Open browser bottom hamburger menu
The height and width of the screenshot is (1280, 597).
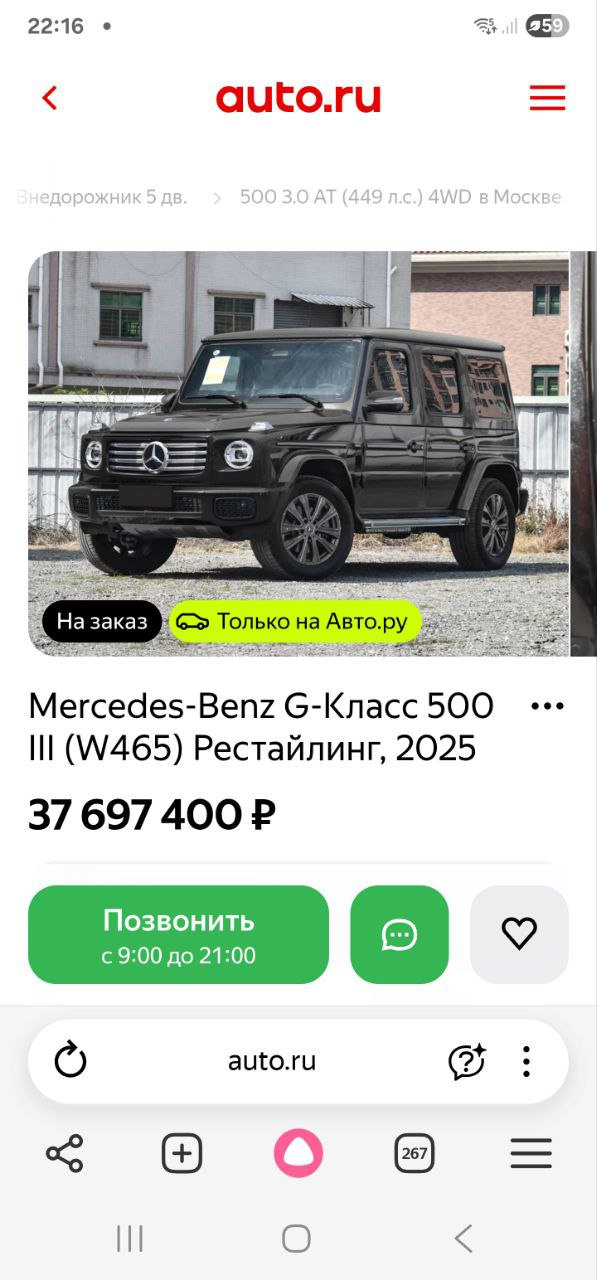(x=531, y=1154)
